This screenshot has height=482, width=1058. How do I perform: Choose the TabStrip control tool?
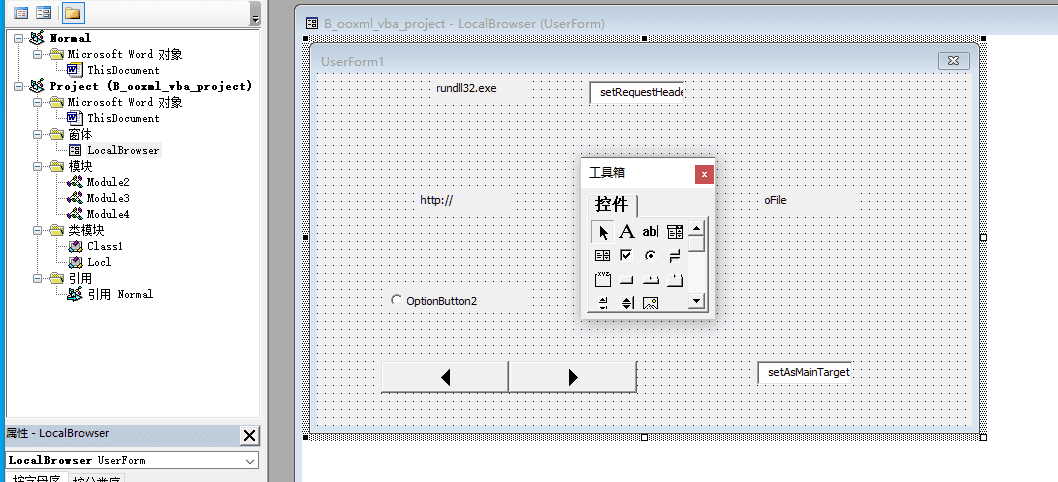tap(650, 279)
